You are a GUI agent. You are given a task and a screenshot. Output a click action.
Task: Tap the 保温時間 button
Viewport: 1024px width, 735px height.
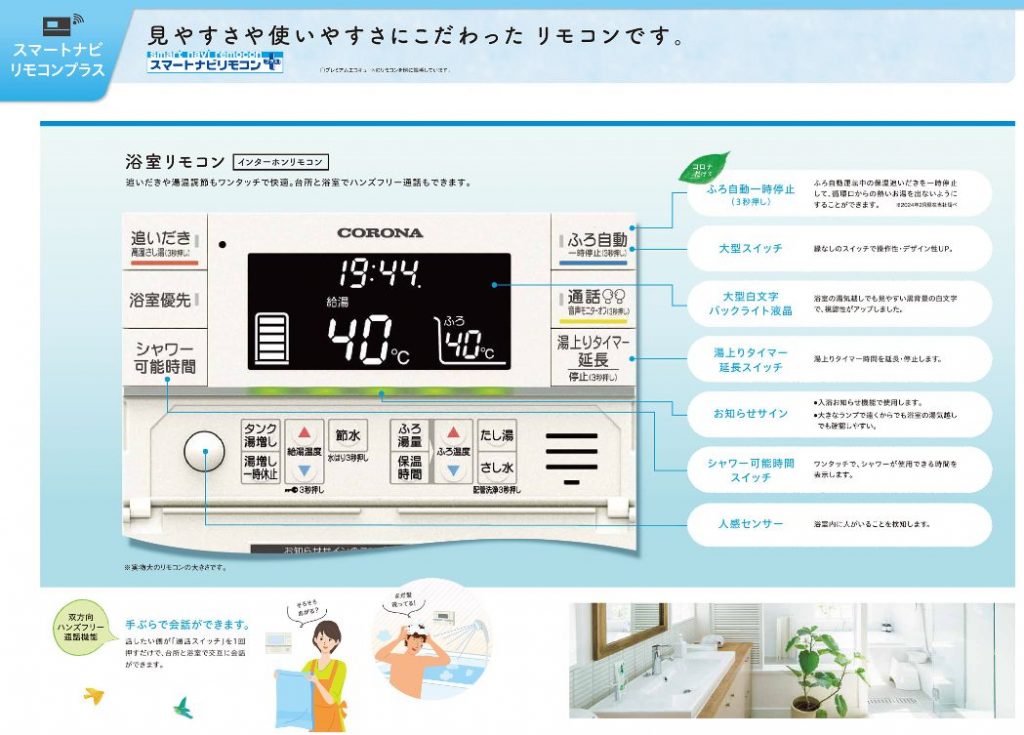(409, 468)
